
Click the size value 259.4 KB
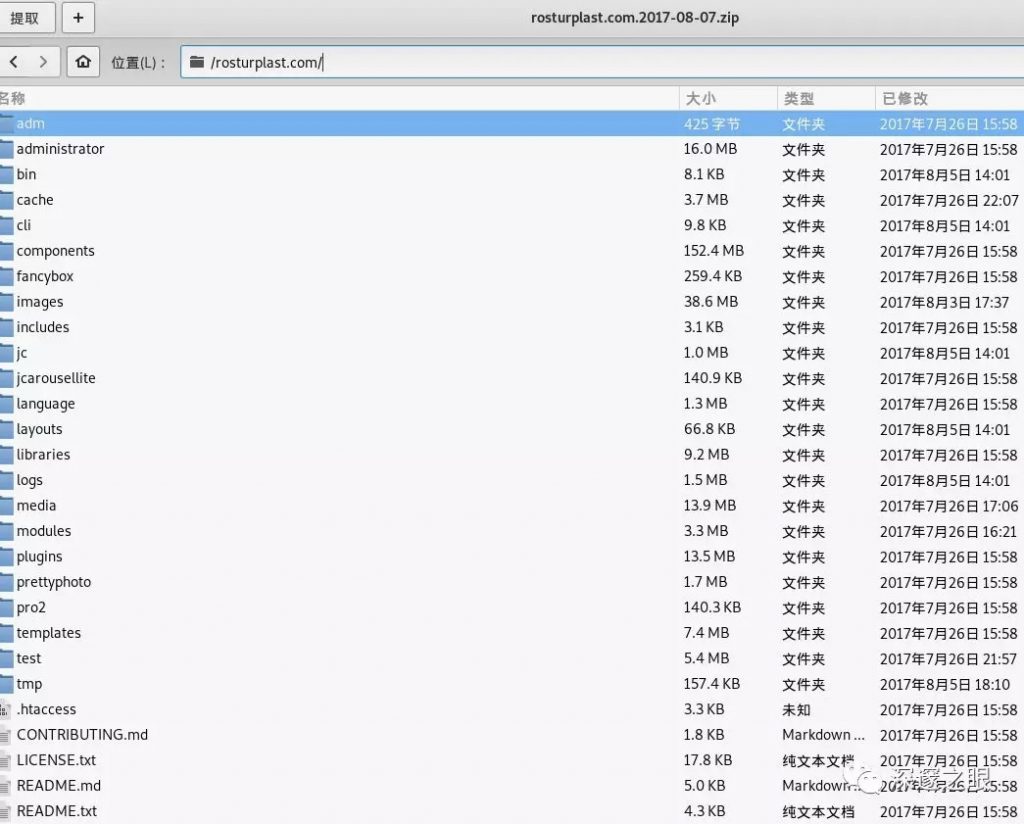click(x=713, y=276)
